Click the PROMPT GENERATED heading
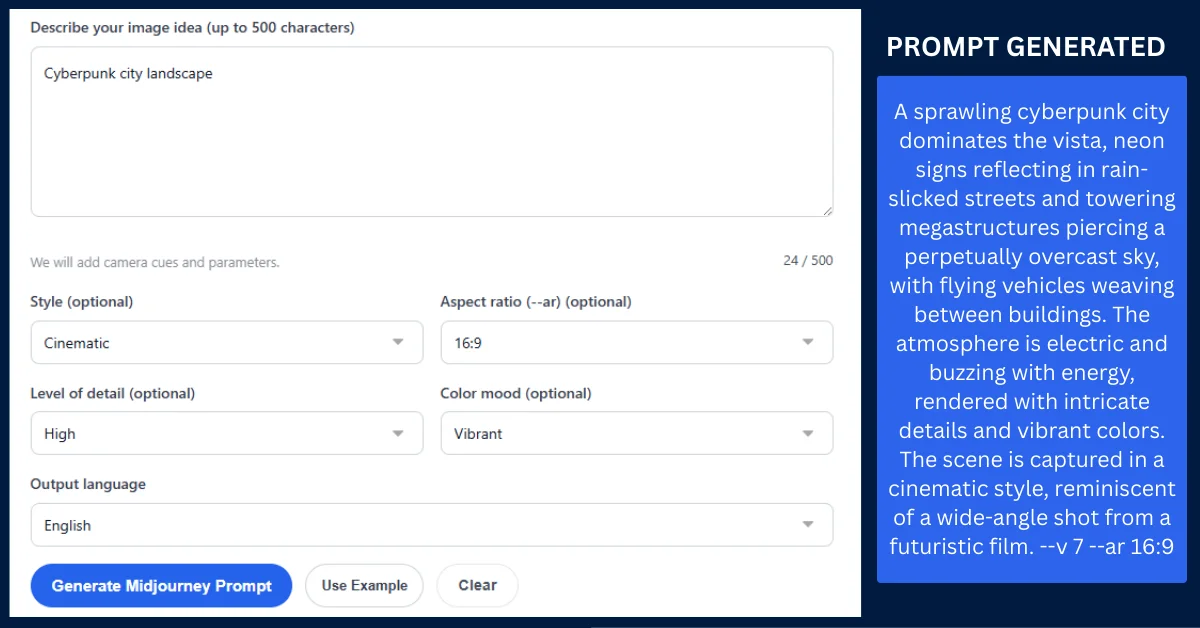The image size is (1200, 628). point(1025,46)
